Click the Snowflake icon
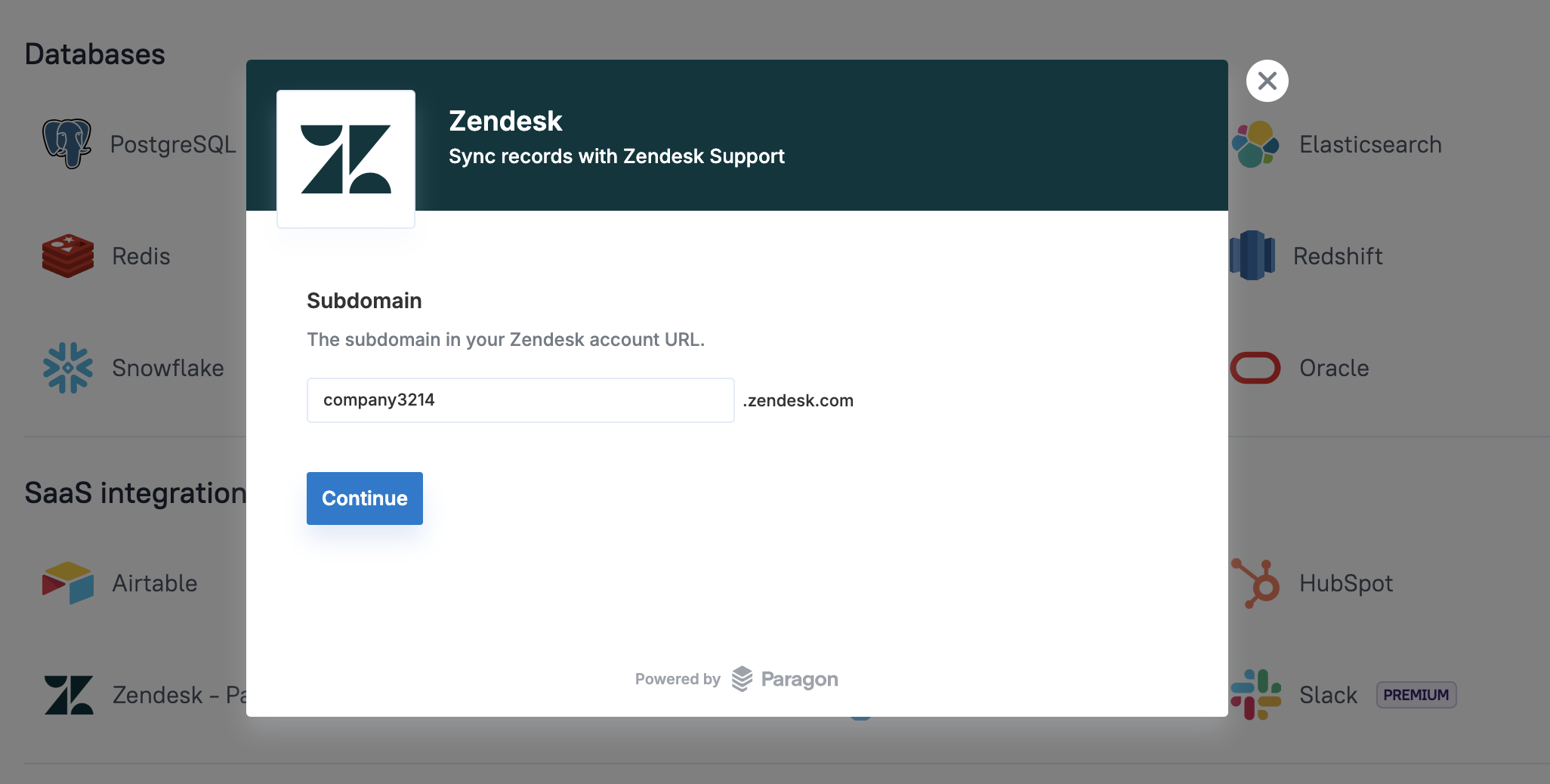The image size is (1550, 784). pyautogui.click(x=68, y=368)
